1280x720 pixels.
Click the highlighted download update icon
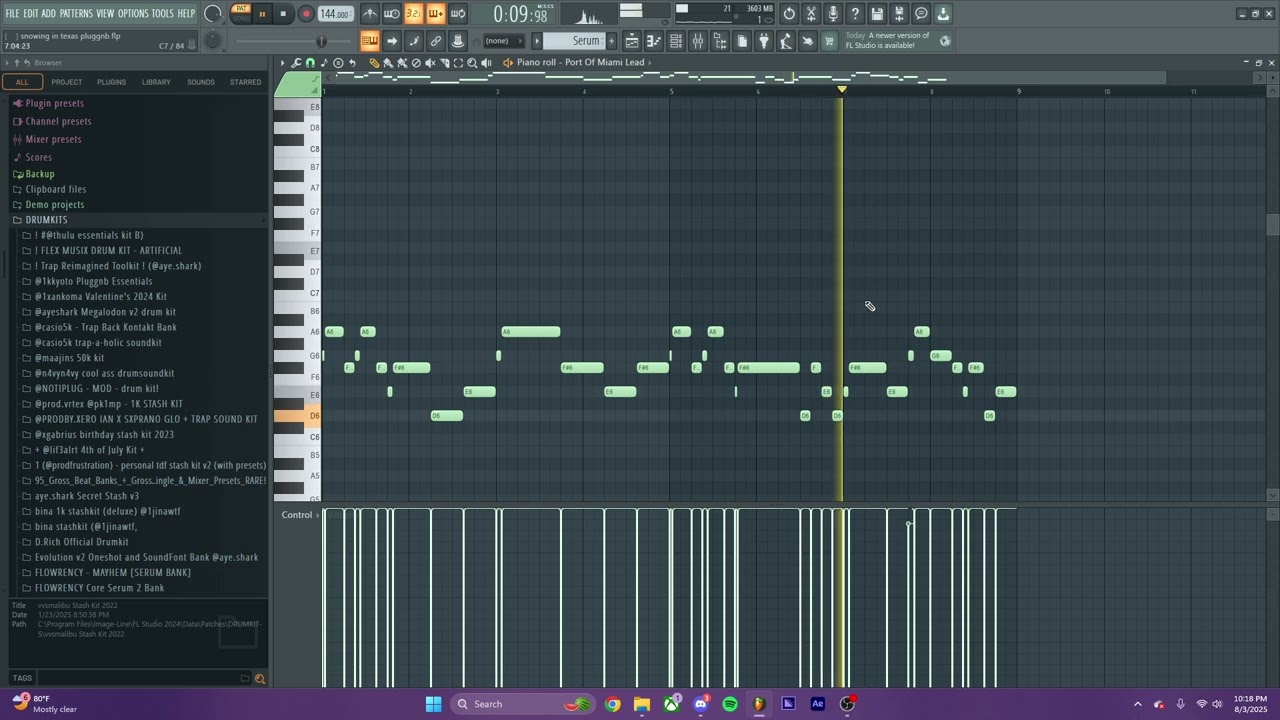[943, 14]
